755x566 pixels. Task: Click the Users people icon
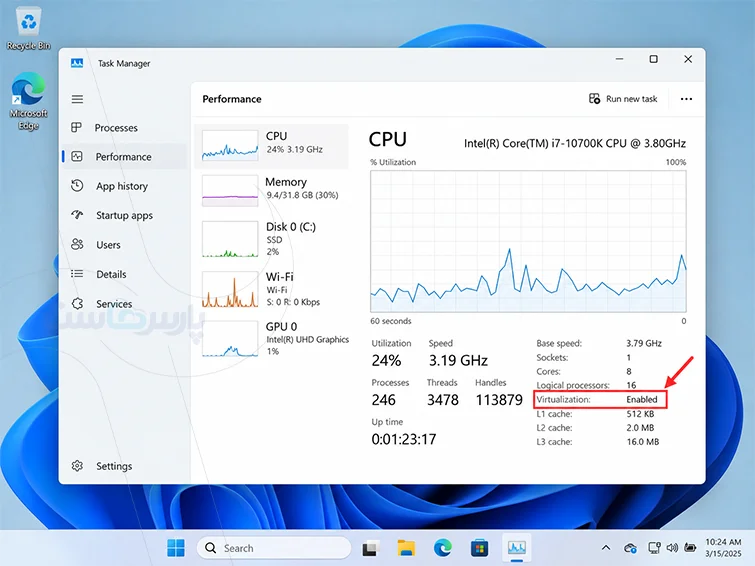coord(77,244)
